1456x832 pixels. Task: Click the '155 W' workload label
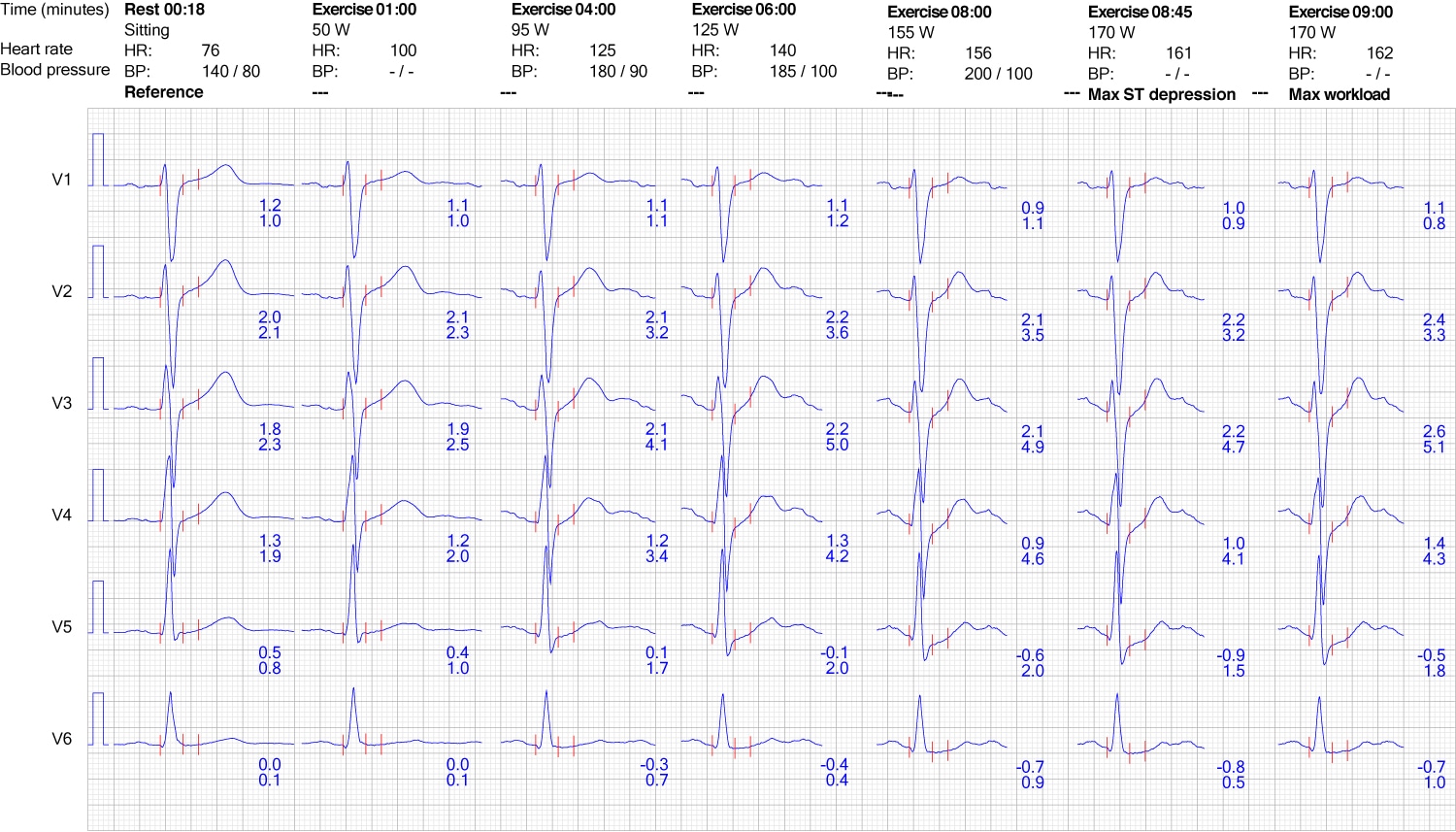click(x=911, y=32)
